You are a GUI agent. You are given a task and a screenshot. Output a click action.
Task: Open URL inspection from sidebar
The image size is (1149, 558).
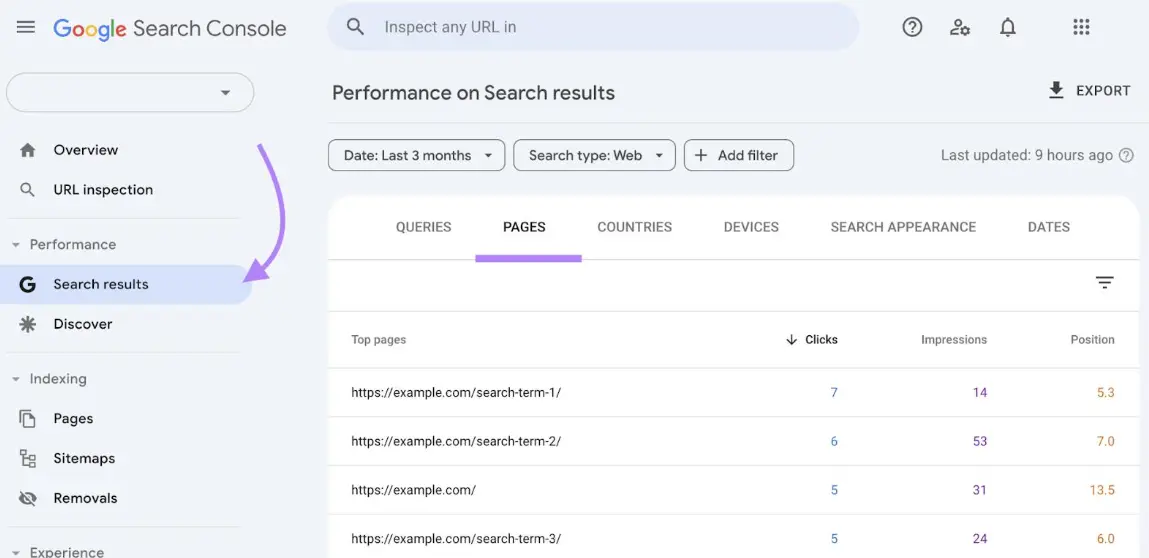coord(103,190)
